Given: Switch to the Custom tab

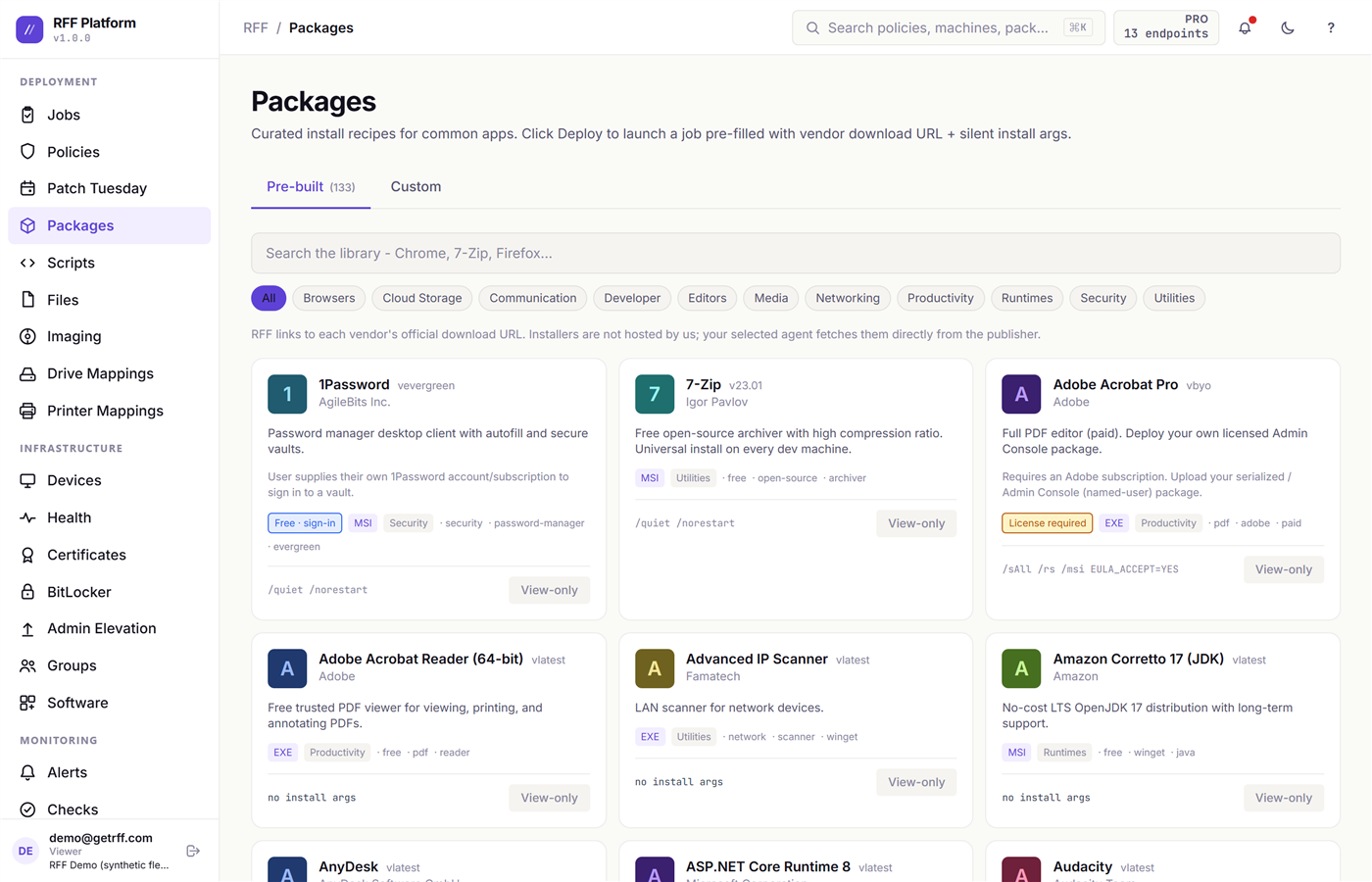Looking at the screenshot, I should pyautogui.click(x=416, y=186).
